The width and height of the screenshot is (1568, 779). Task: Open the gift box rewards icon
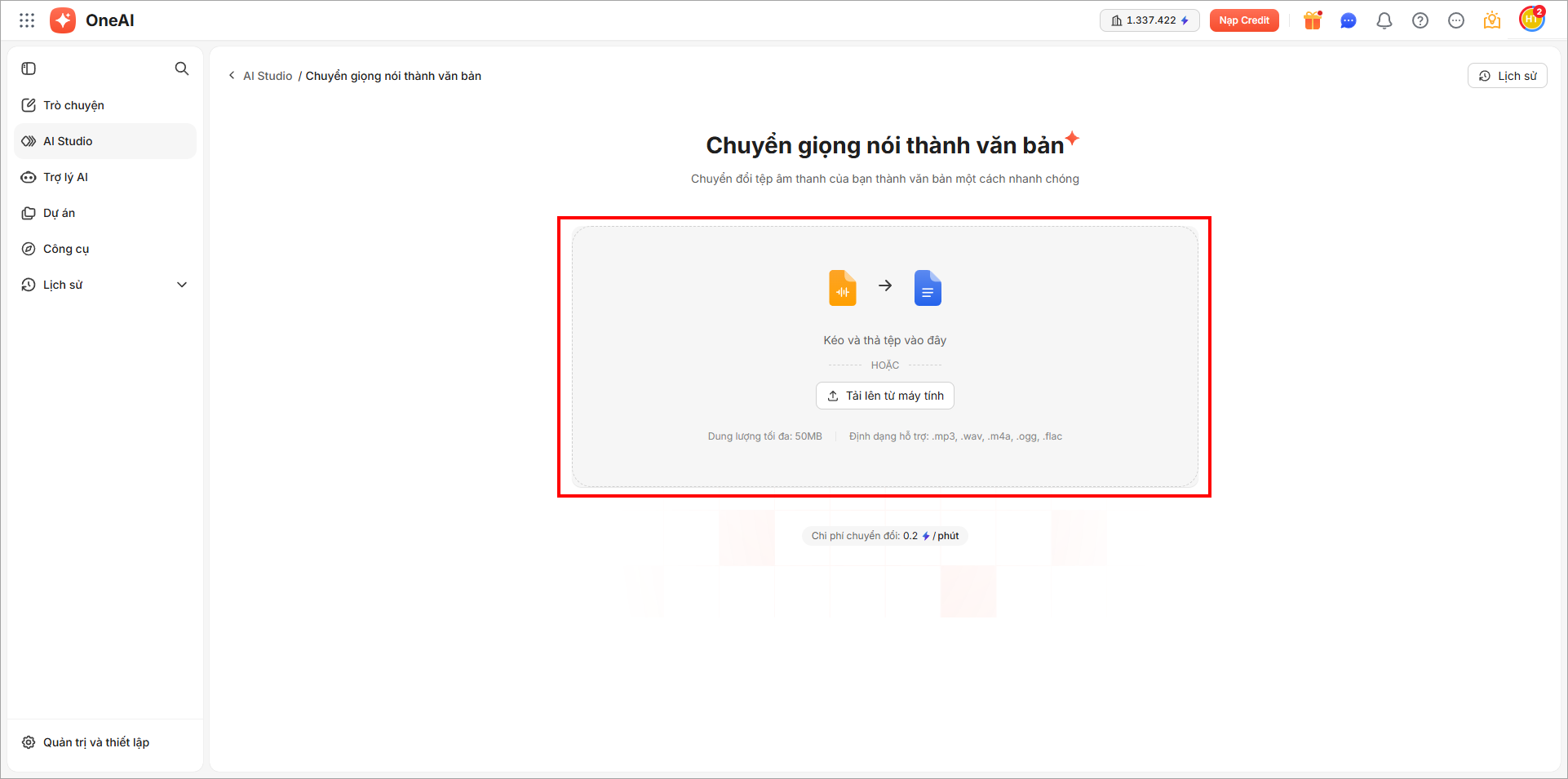(x=1313, y=20)
